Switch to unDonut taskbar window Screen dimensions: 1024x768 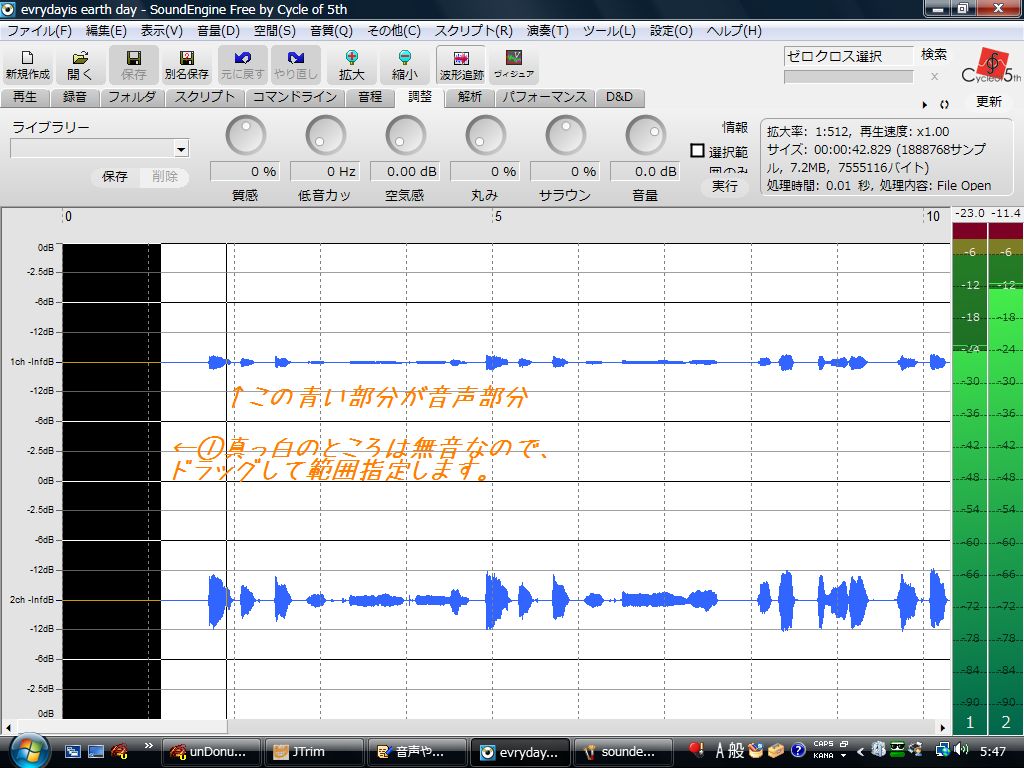[x=212, y=752]
